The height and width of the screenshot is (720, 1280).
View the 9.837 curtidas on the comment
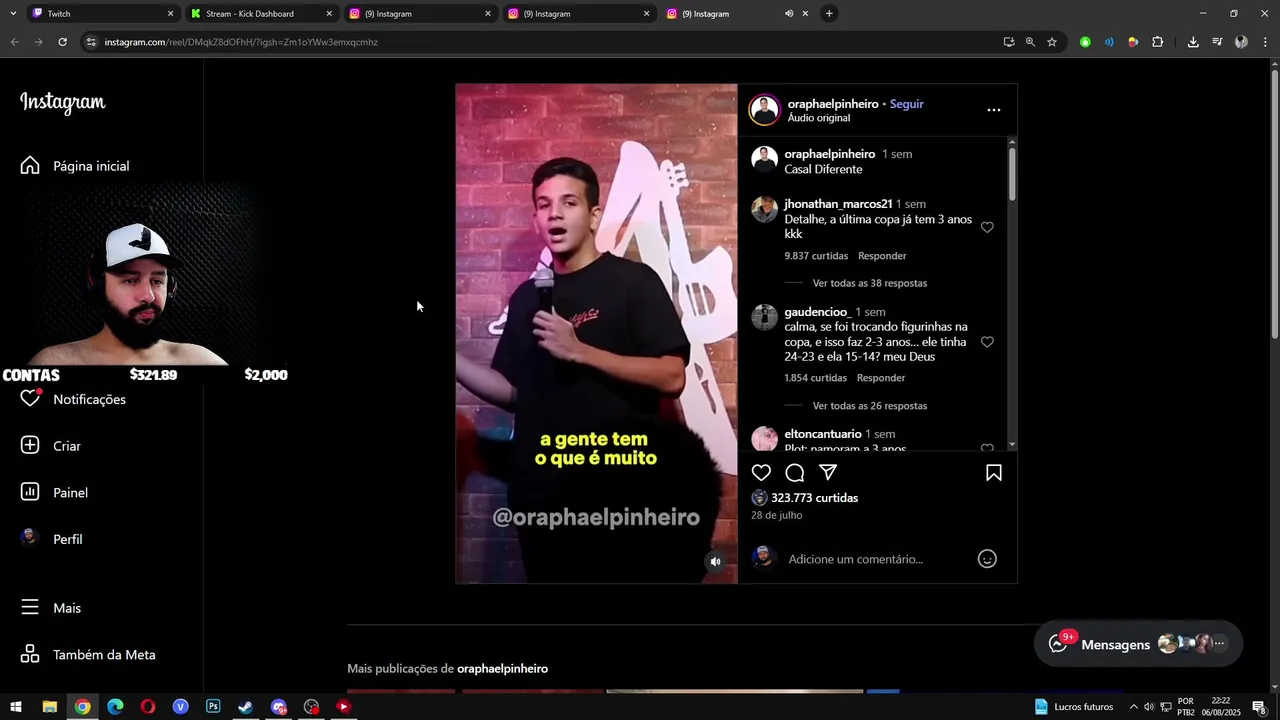(816, 256)
